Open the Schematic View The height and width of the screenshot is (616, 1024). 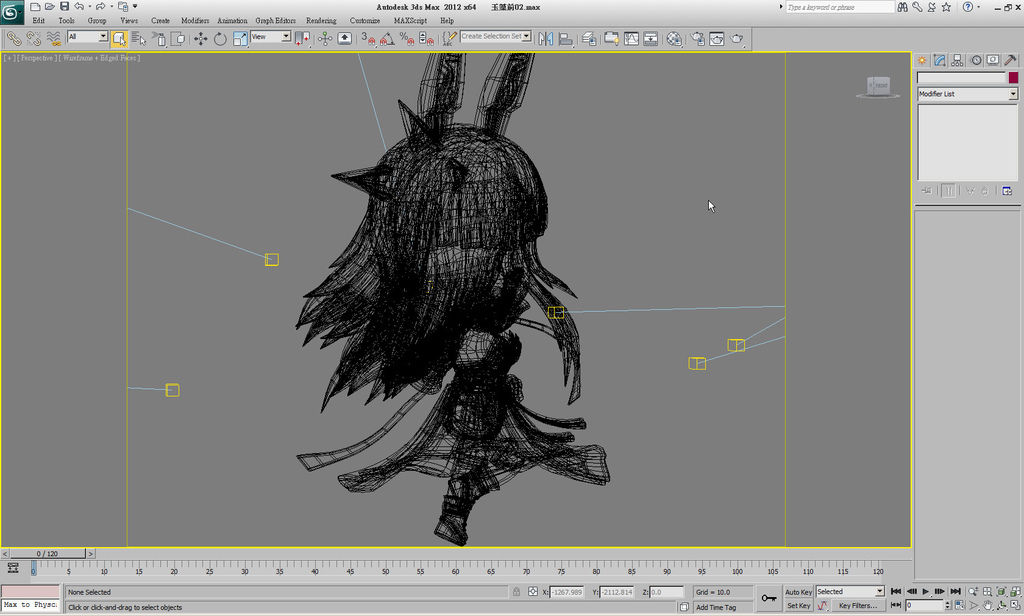pyautogui.click(x=650, y=39)
